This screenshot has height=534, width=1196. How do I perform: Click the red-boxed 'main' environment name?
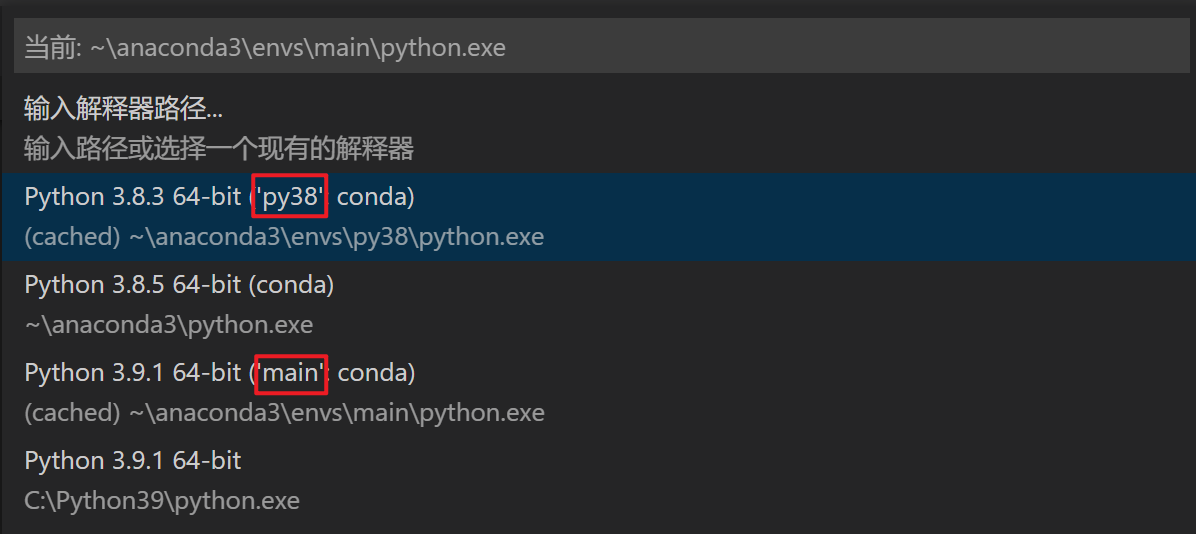click(x=291, y=373)
